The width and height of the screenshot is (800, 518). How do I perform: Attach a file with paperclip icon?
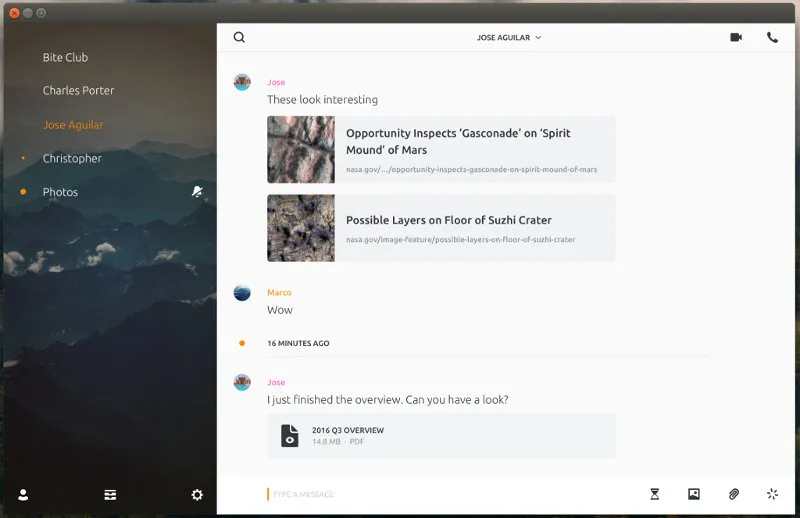pos(733,494)
